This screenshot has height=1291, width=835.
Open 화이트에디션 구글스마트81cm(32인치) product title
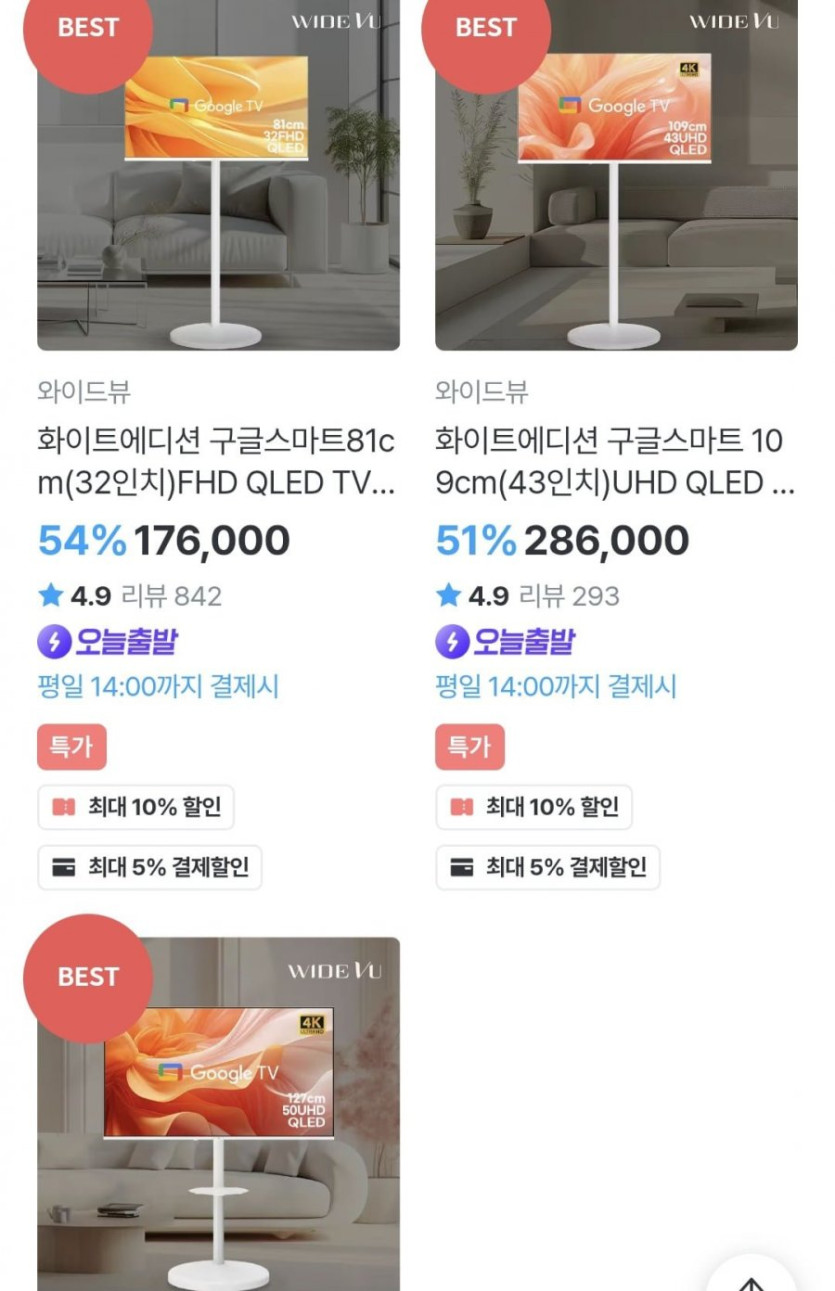pos(216,462)
